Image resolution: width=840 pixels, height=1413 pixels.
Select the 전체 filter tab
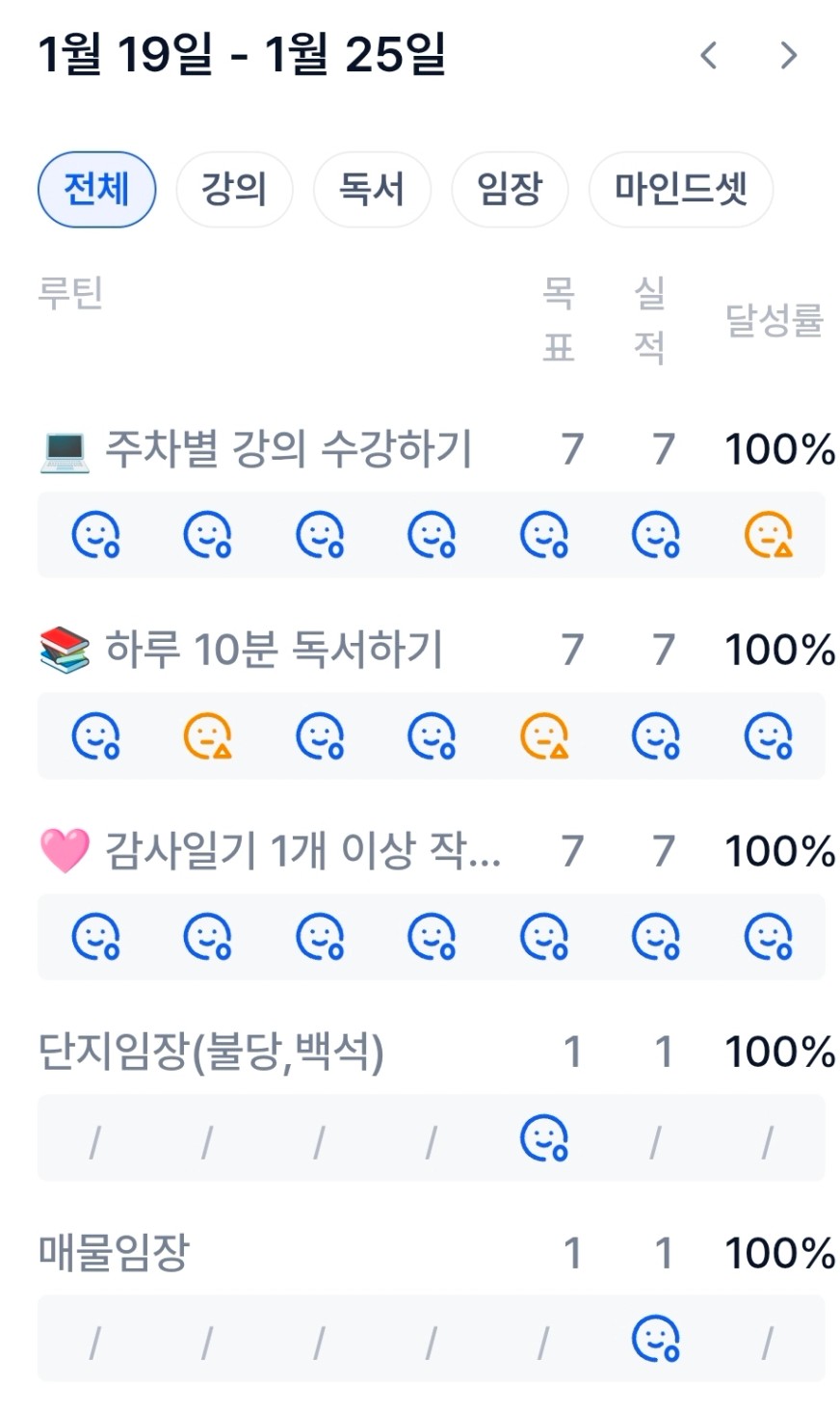(x=96, y=189)
